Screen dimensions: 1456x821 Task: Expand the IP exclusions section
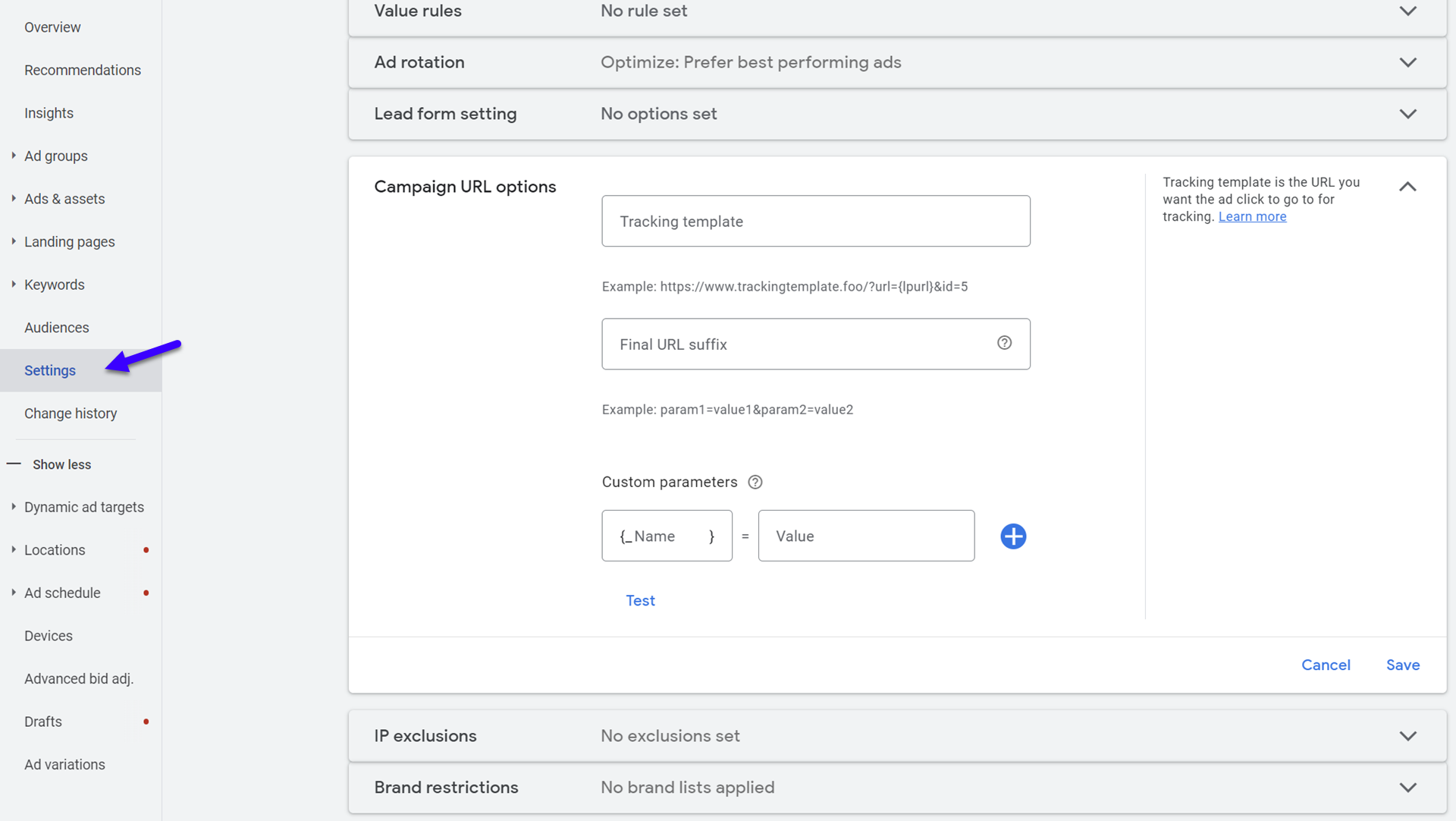[1407, 736]
